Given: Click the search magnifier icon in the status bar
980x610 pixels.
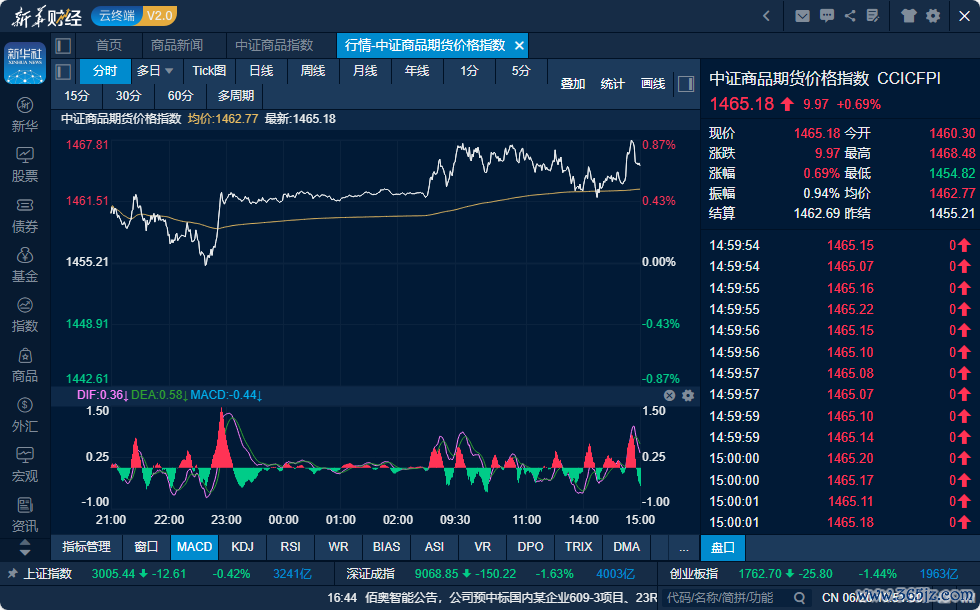Looking at the screenshot, I should 799,598.
